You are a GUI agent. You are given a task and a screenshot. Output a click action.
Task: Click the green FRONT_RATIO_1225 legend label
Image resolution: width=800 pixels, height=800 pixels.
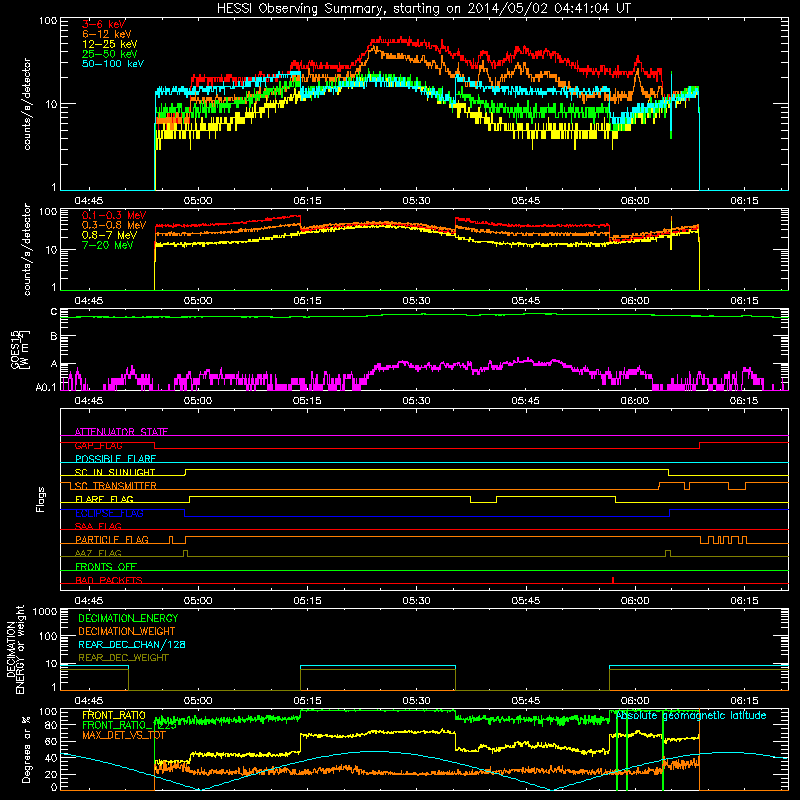pyautogui.click(x=129, y=725)
